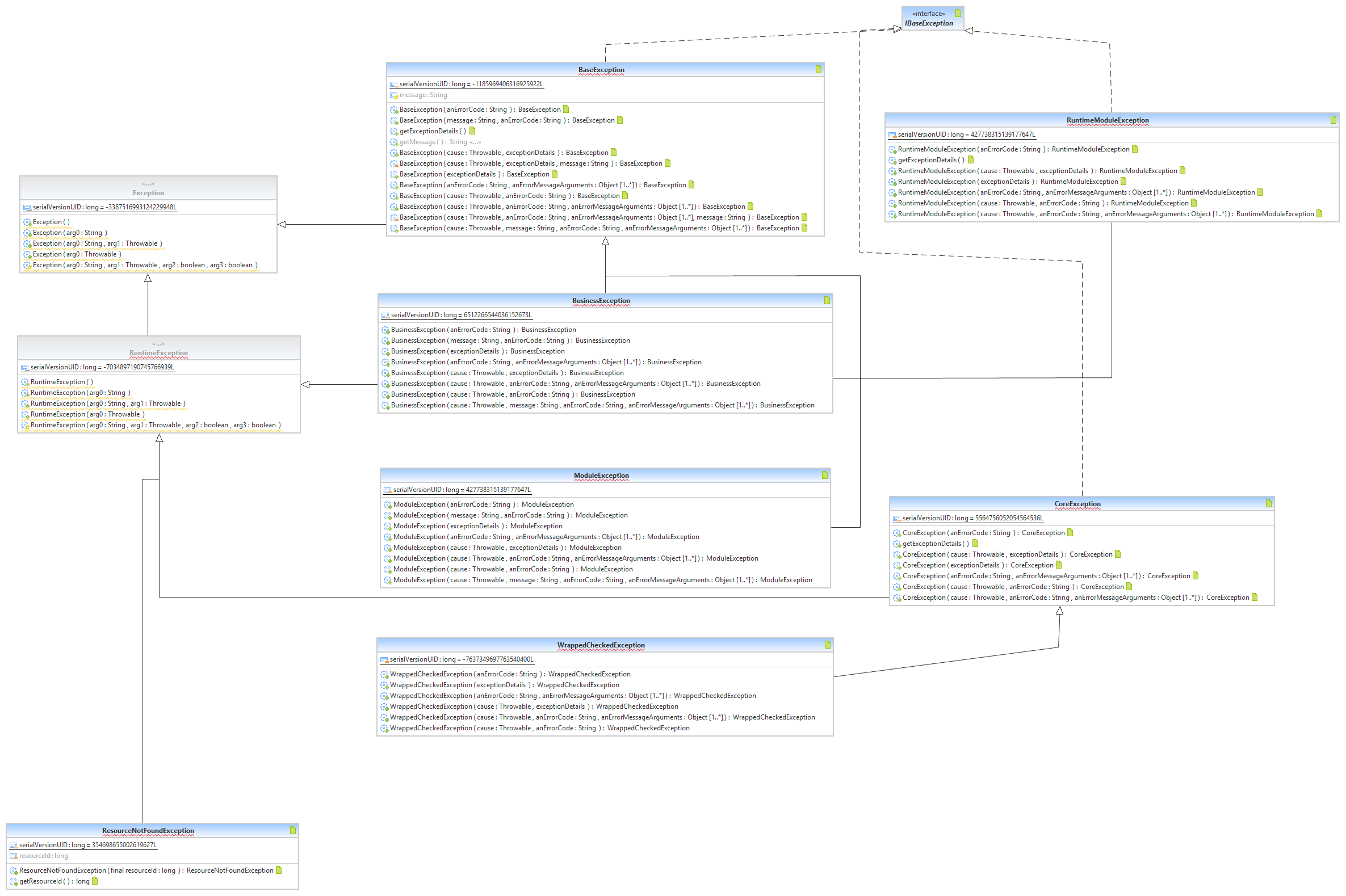Click the field icon of ModuleException serialVersionUID
Screen dimensions: 1346x896
click(388, 490)
